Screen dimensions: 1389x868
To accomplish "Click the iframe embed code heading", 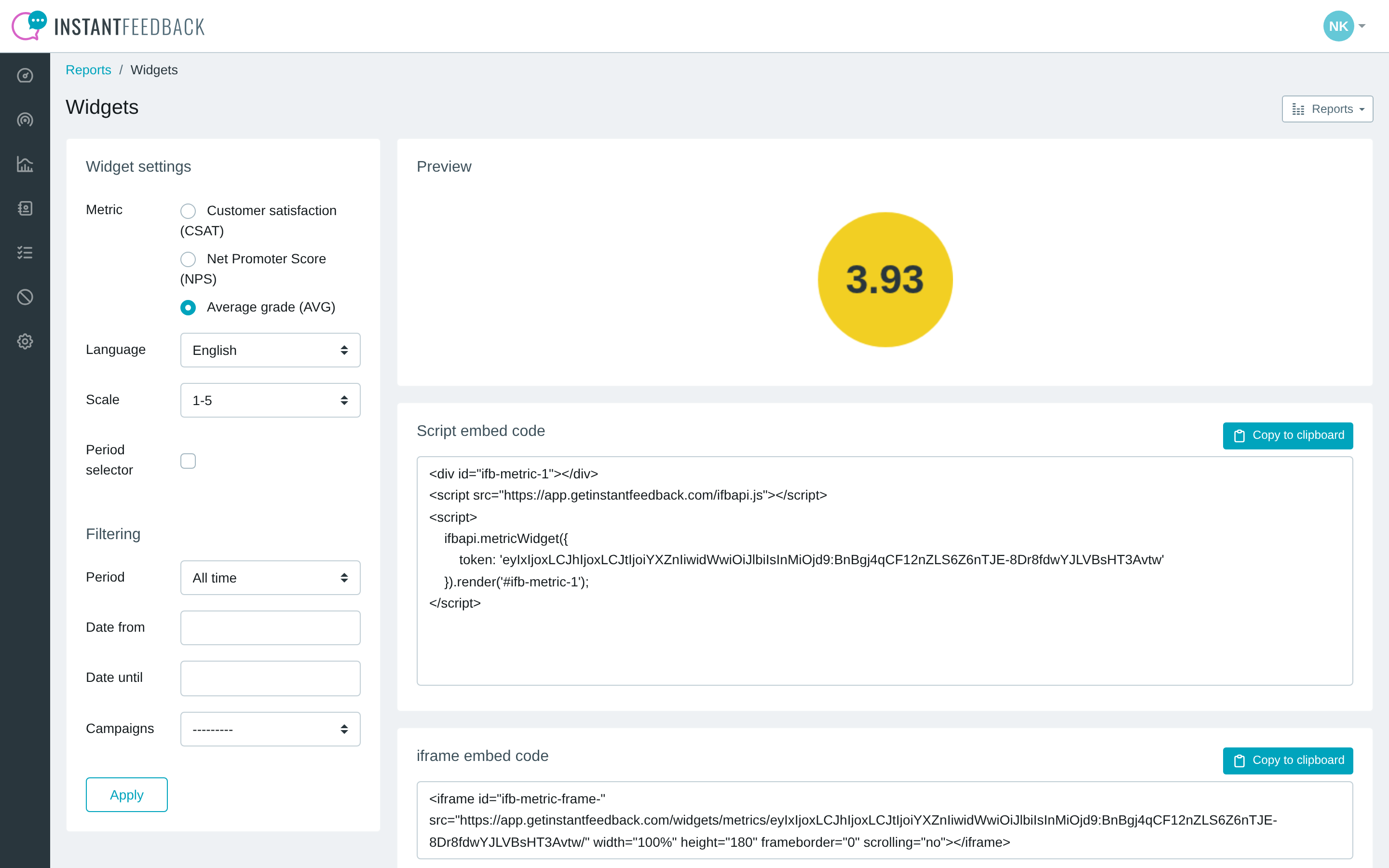I will point(482,756).
